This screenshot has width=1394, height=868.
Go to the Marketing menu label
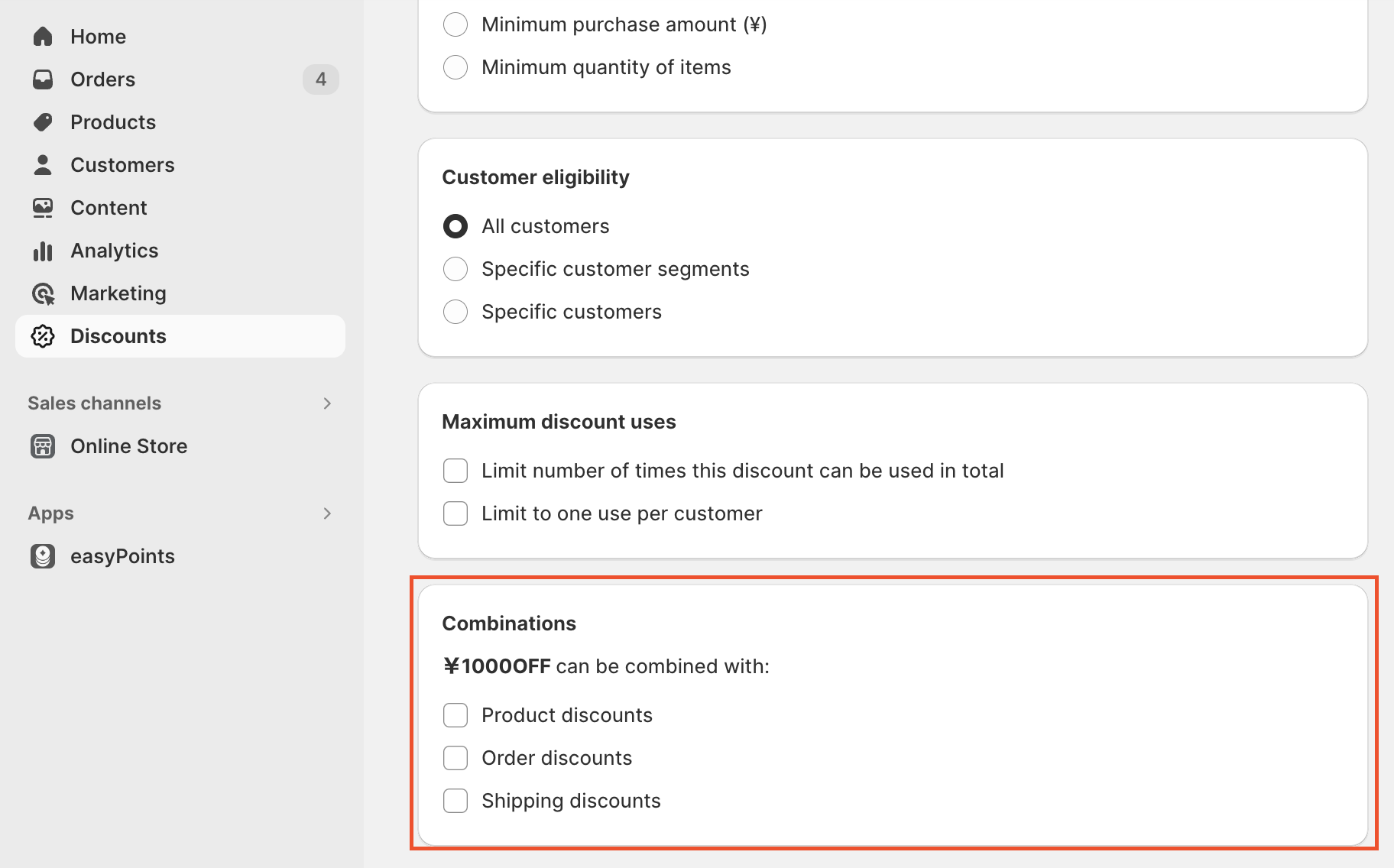tap(118, 293)
